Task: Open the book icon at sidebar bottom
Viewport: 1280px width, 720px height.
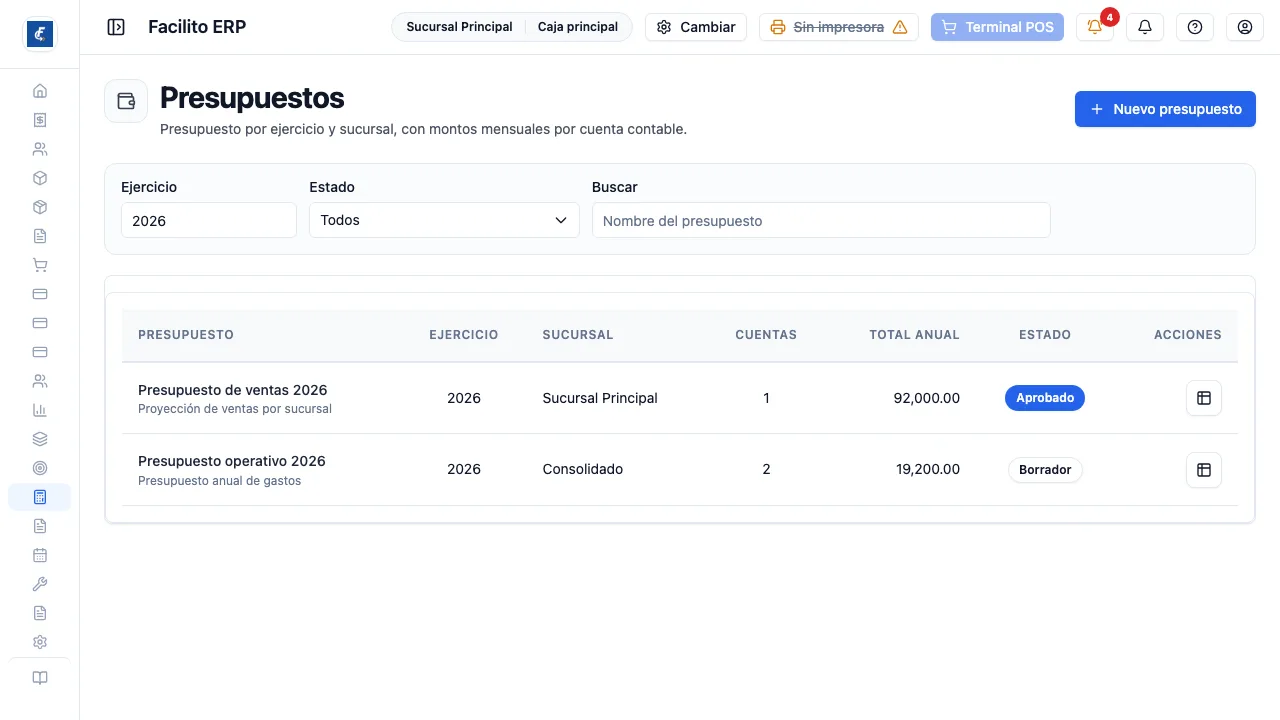Action: tap(40, 678)
